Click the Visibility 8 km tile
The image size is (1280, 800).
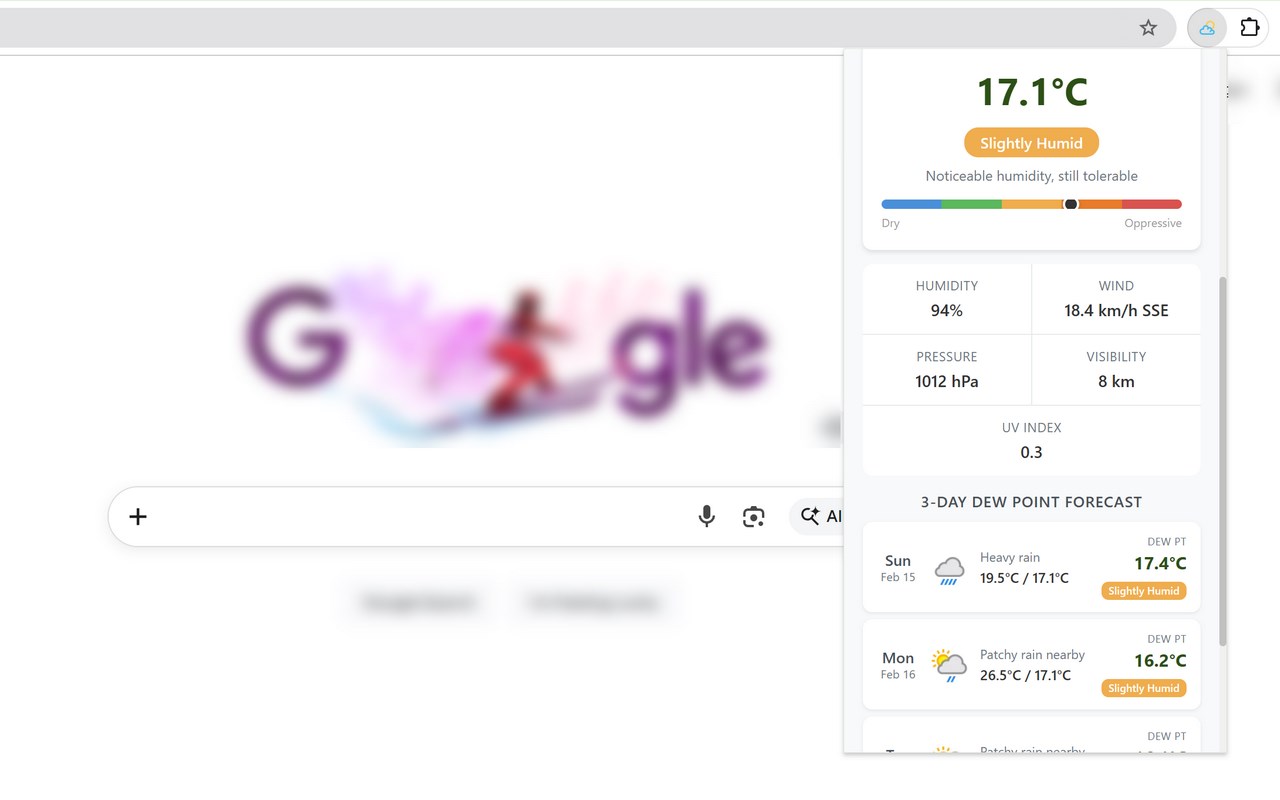[1116, 370]
